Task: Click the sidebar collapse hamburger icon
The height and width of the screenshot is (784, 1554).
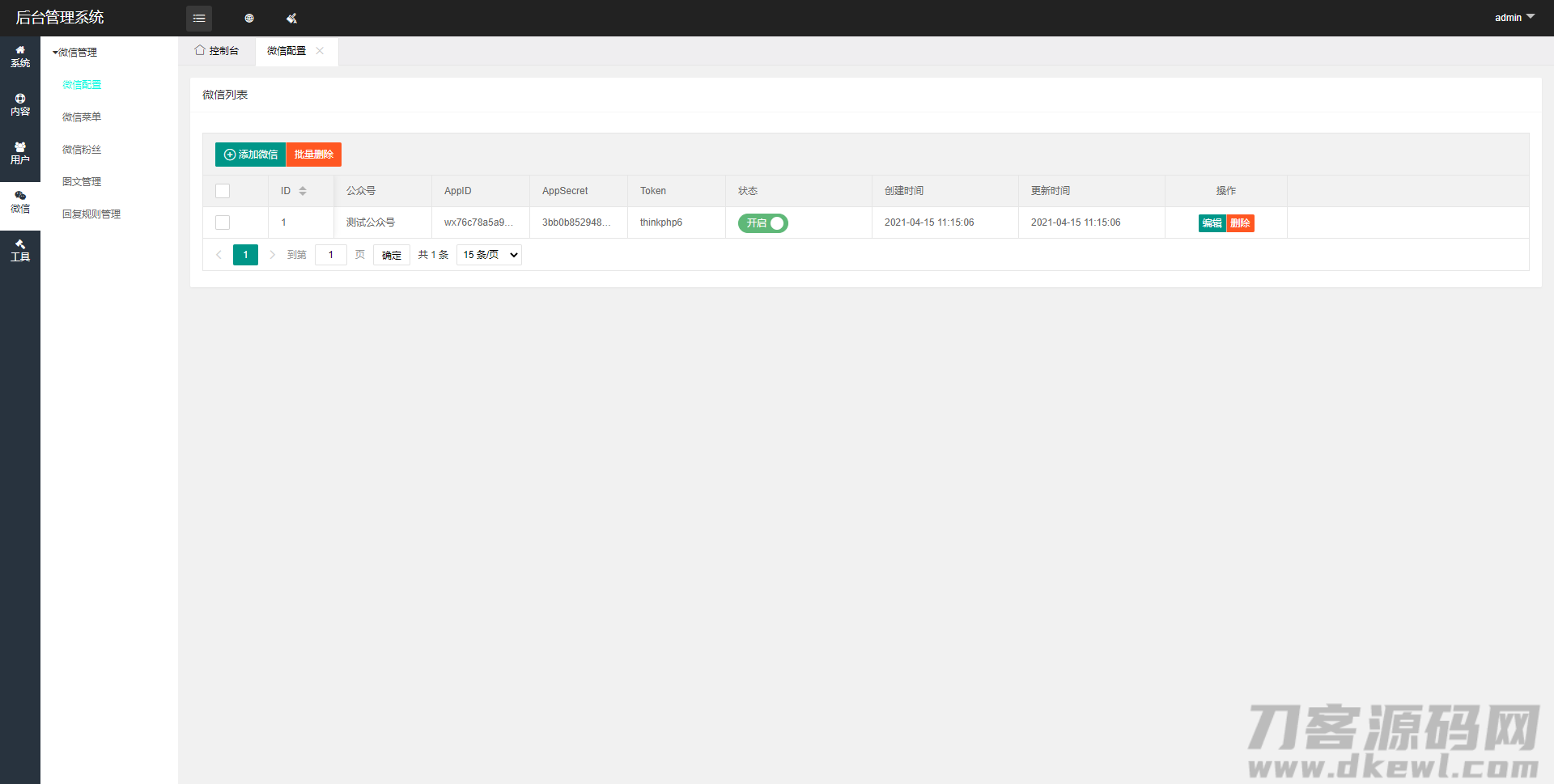Action: coord(199,18)
